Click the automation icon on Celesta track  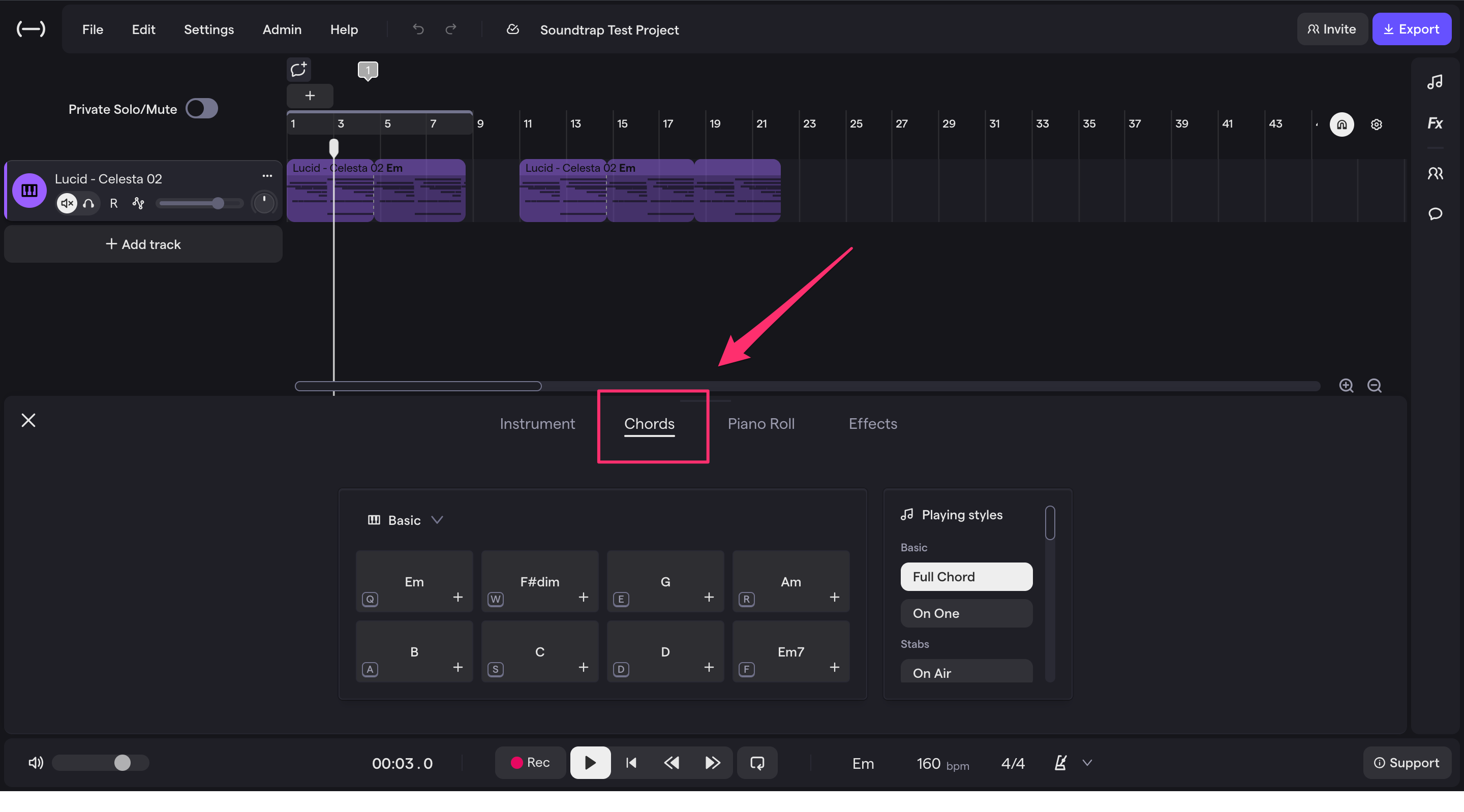138,203
